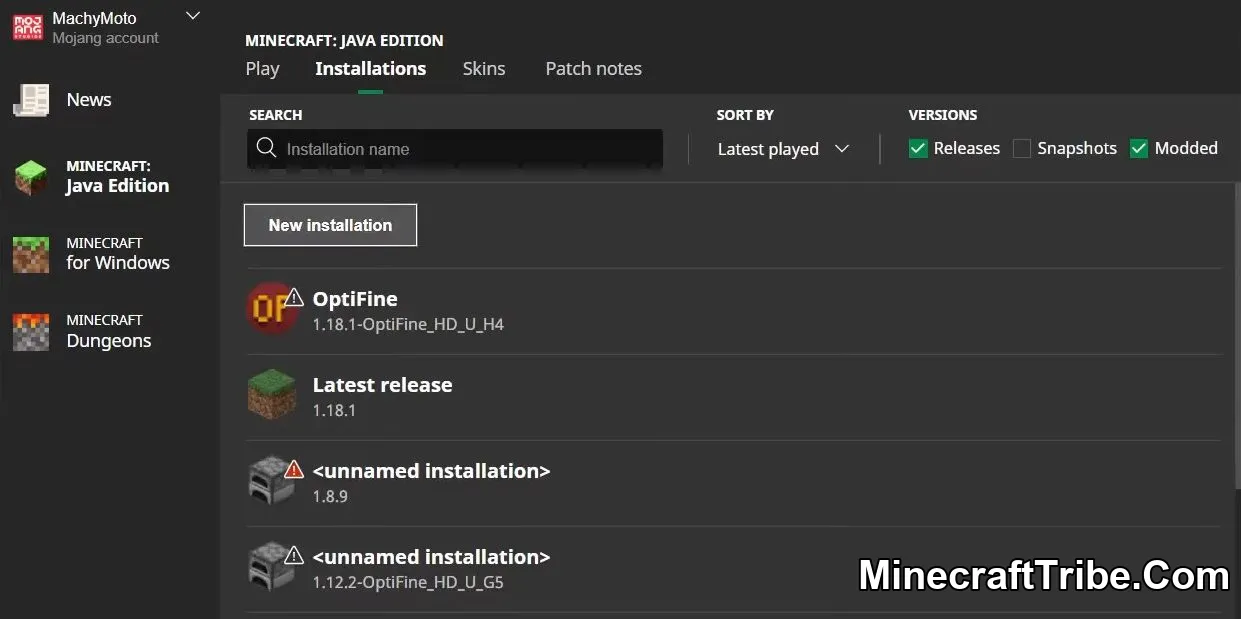The height and width of the screenshot is (619, 1241).
Task: Select the Java Edition grass block icon
Action: [x=31, y=177]
